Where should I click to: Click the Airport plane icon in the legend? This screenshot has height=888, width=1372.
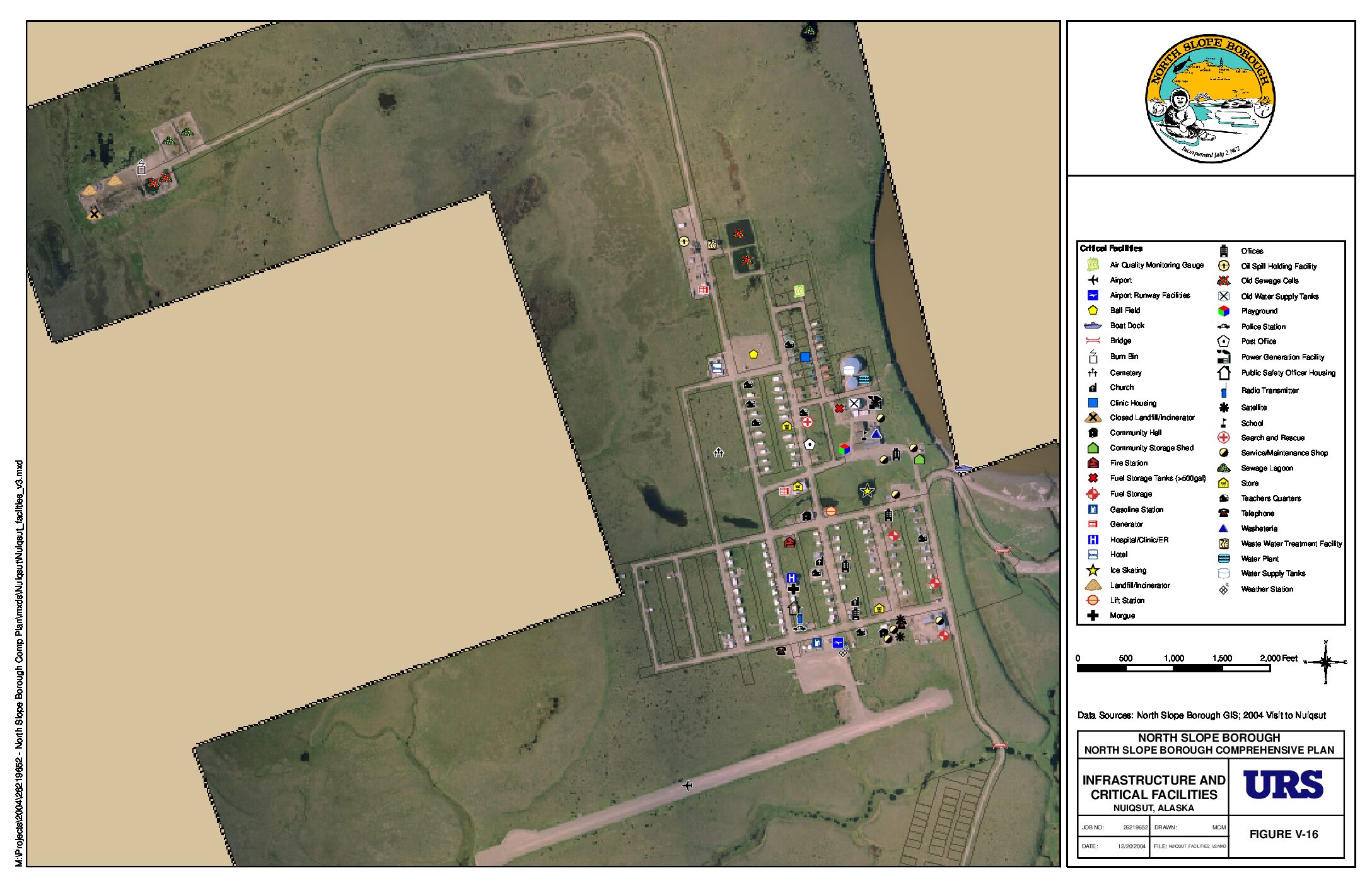[1093, 280]
